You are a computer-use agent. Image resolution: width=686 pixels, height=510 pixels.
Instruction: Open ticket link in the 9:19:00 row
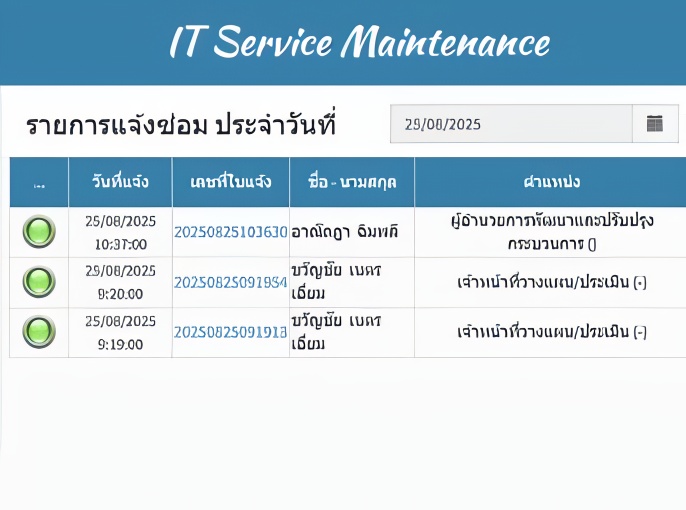(231, 332)
